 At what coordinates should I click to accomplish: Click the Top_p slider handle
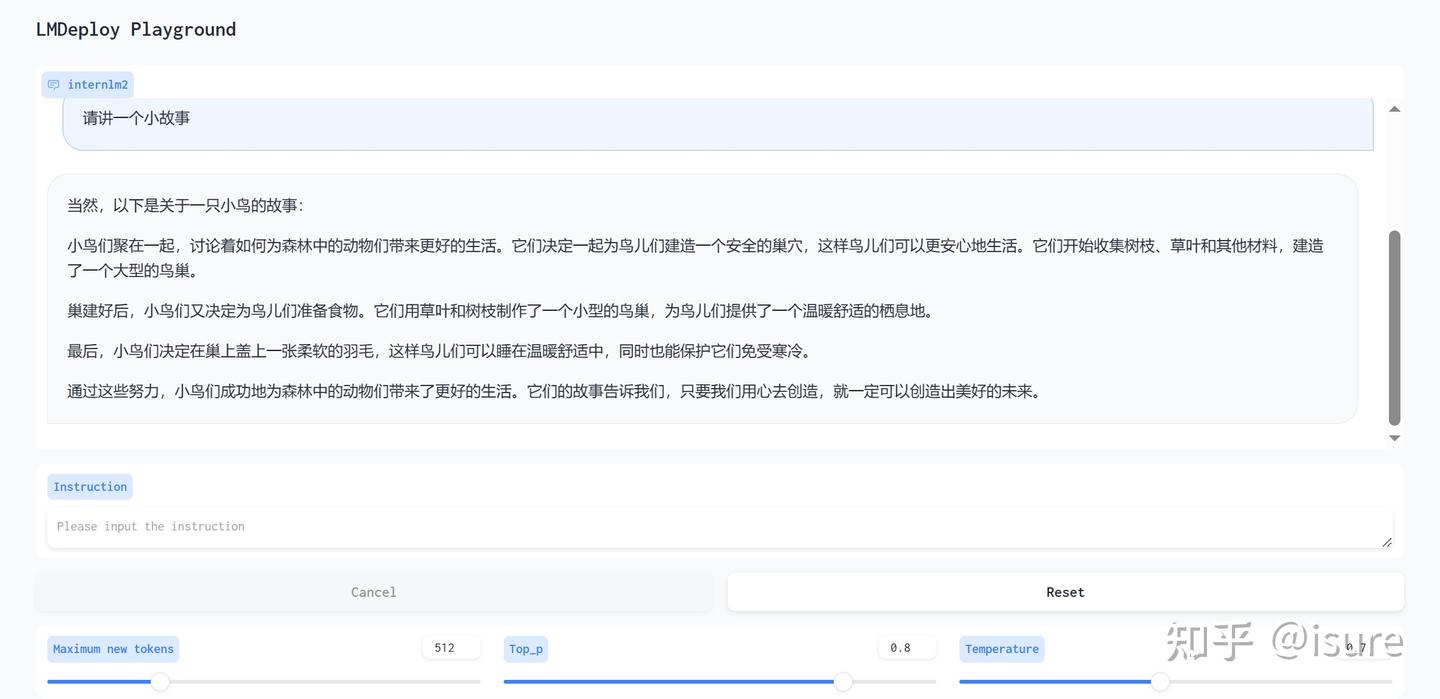(x=843, y=682)
